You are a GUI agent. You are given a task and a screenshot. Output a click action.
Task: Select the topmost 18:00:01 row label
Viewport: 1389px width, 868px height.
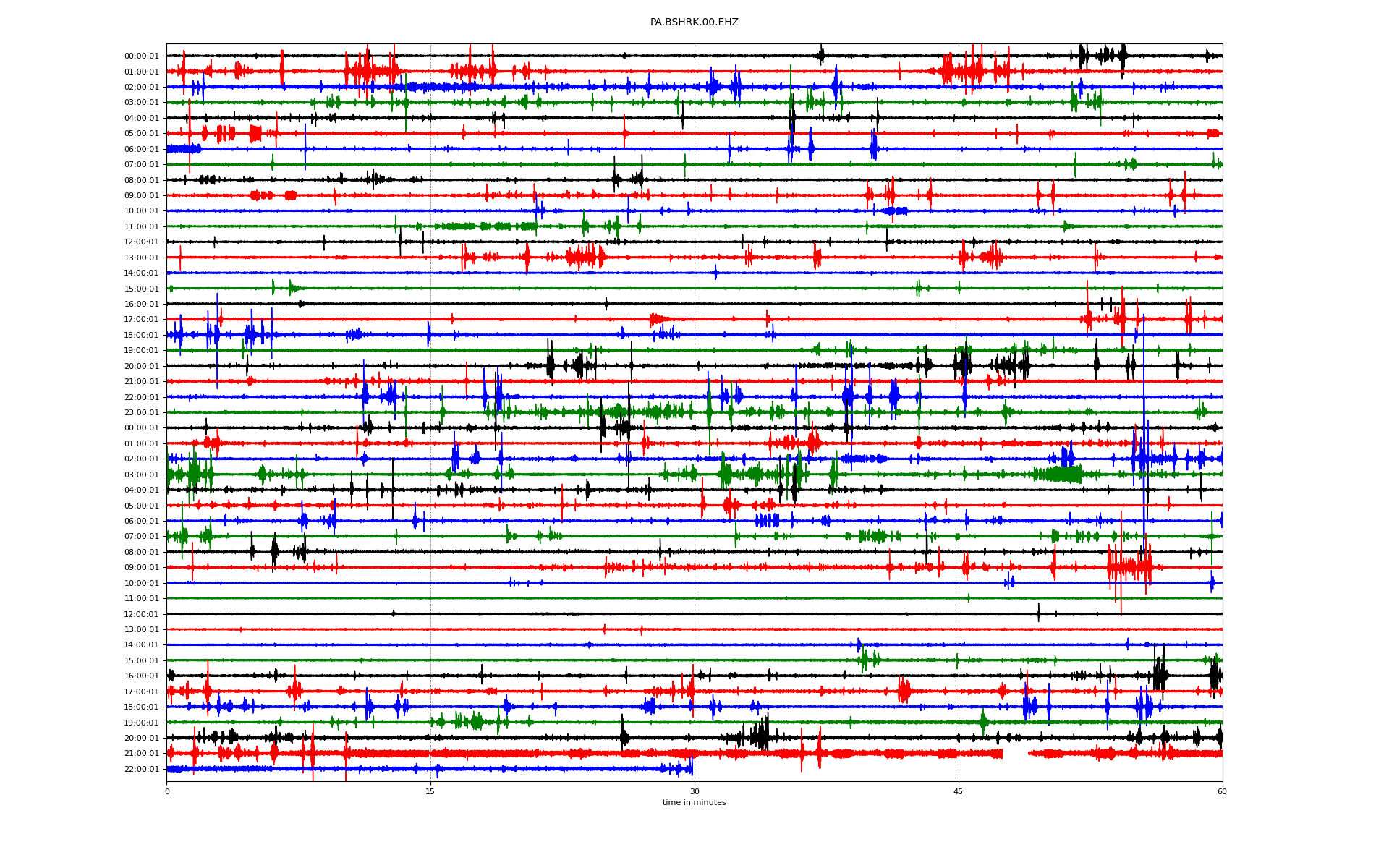[141, 335]
